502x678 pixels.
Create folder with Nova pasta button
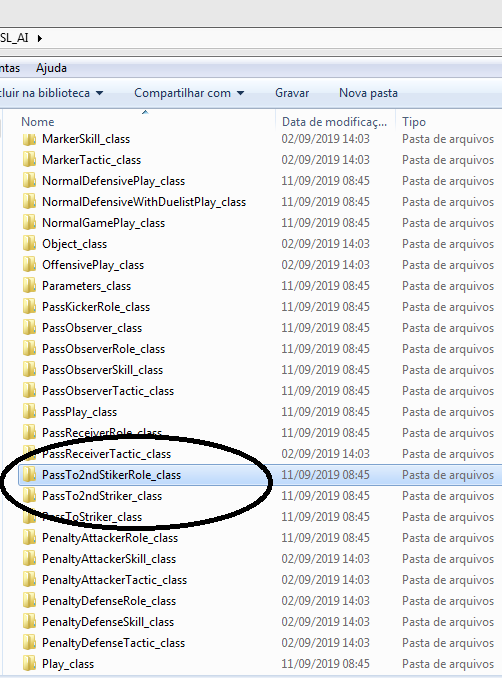coord(368,93)
